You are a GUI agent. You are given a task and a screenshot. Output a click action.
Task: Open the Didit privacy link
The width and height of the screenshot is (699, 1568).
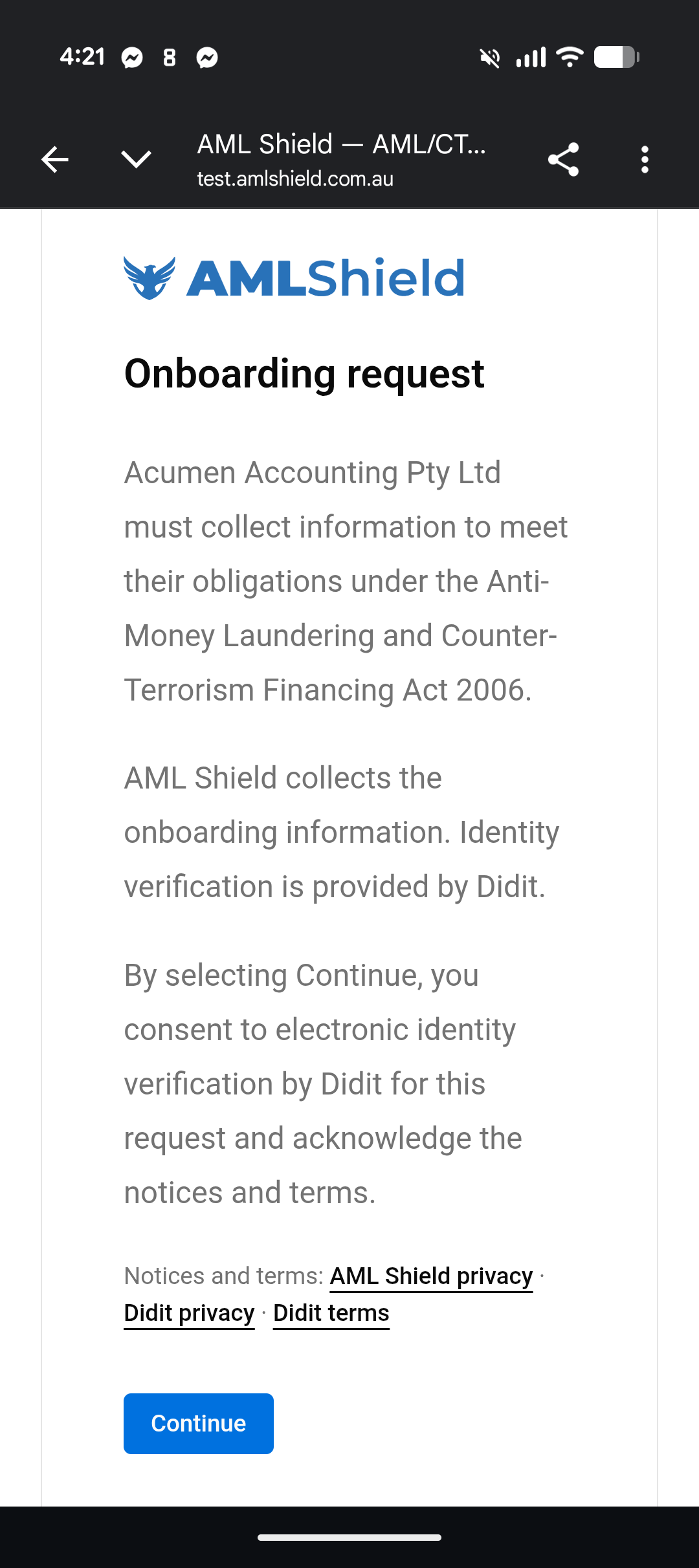point(189,1312)
